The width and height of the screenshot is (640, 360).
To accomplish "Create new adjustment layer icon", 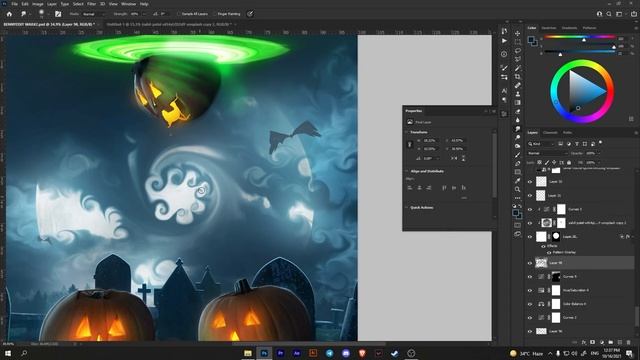I will point(602,342).
